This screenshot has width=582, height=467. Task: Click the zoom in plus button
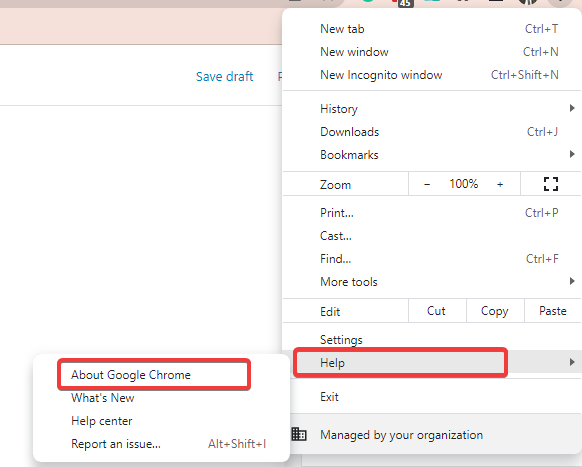(500, 184)
